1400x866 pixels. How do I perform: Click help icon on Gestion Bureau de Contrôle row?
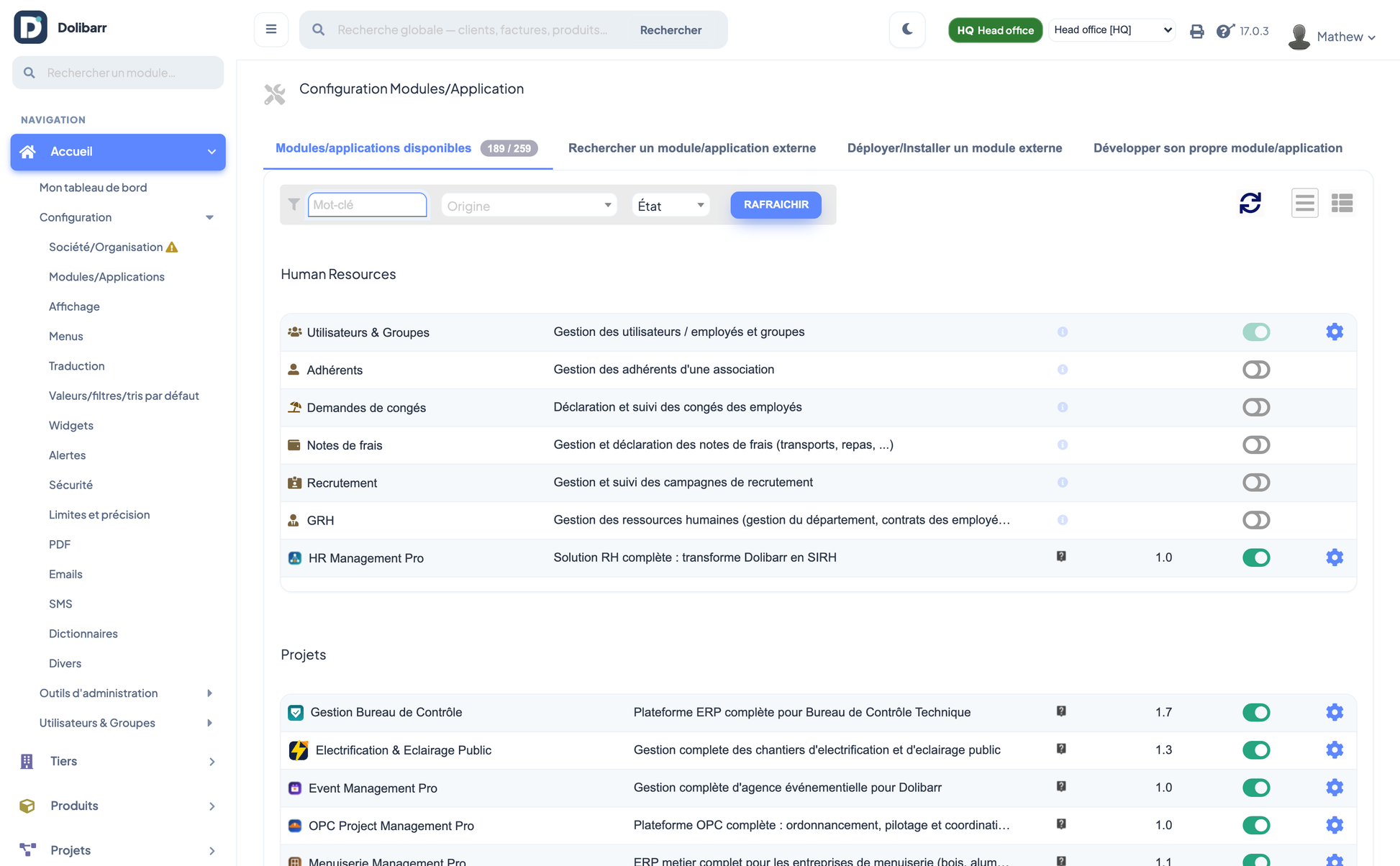pos(1061,711)
